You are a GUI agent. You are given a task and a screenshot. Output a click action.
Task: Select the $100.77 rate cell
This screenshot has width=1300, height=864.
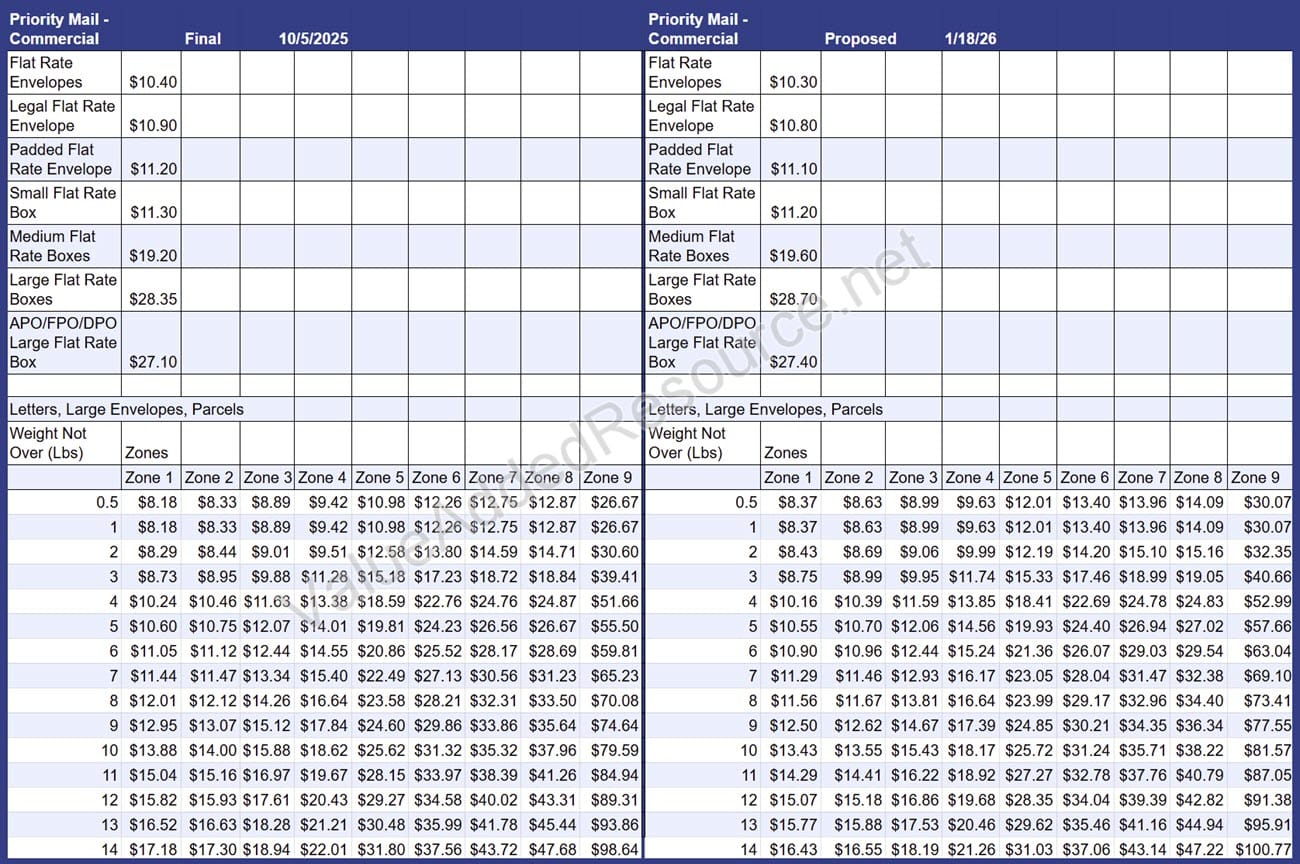[1265, 849]
